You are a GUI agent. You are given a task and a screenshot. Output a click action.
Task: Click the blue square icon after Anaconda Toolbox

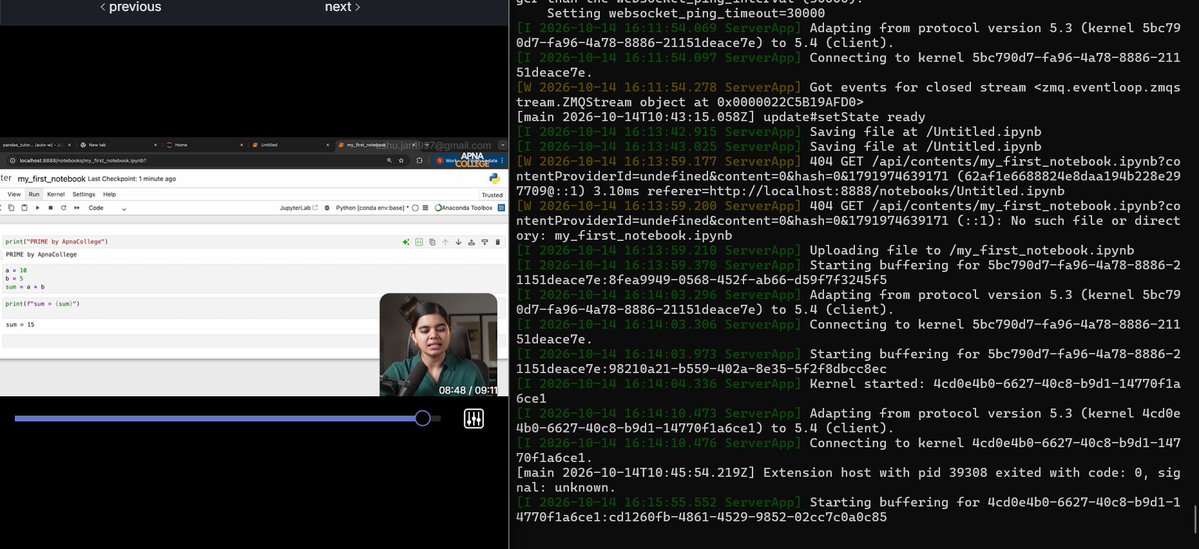pos(501,208)
